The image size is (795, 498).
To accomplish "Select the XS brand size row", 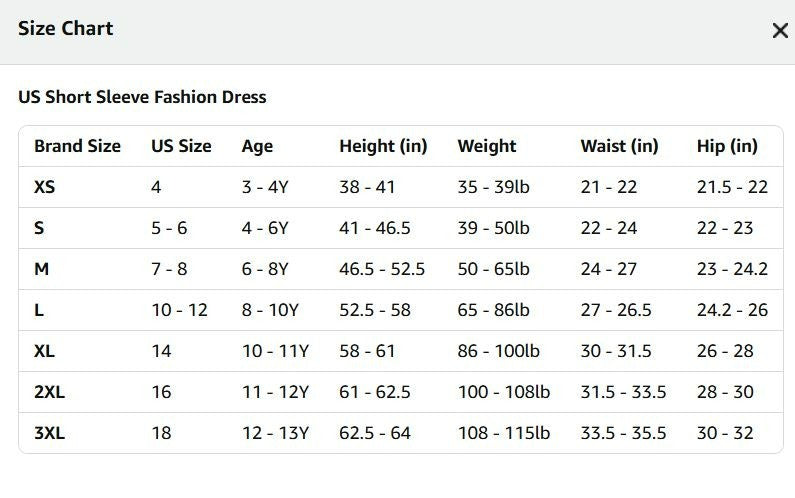I will 401,187.
